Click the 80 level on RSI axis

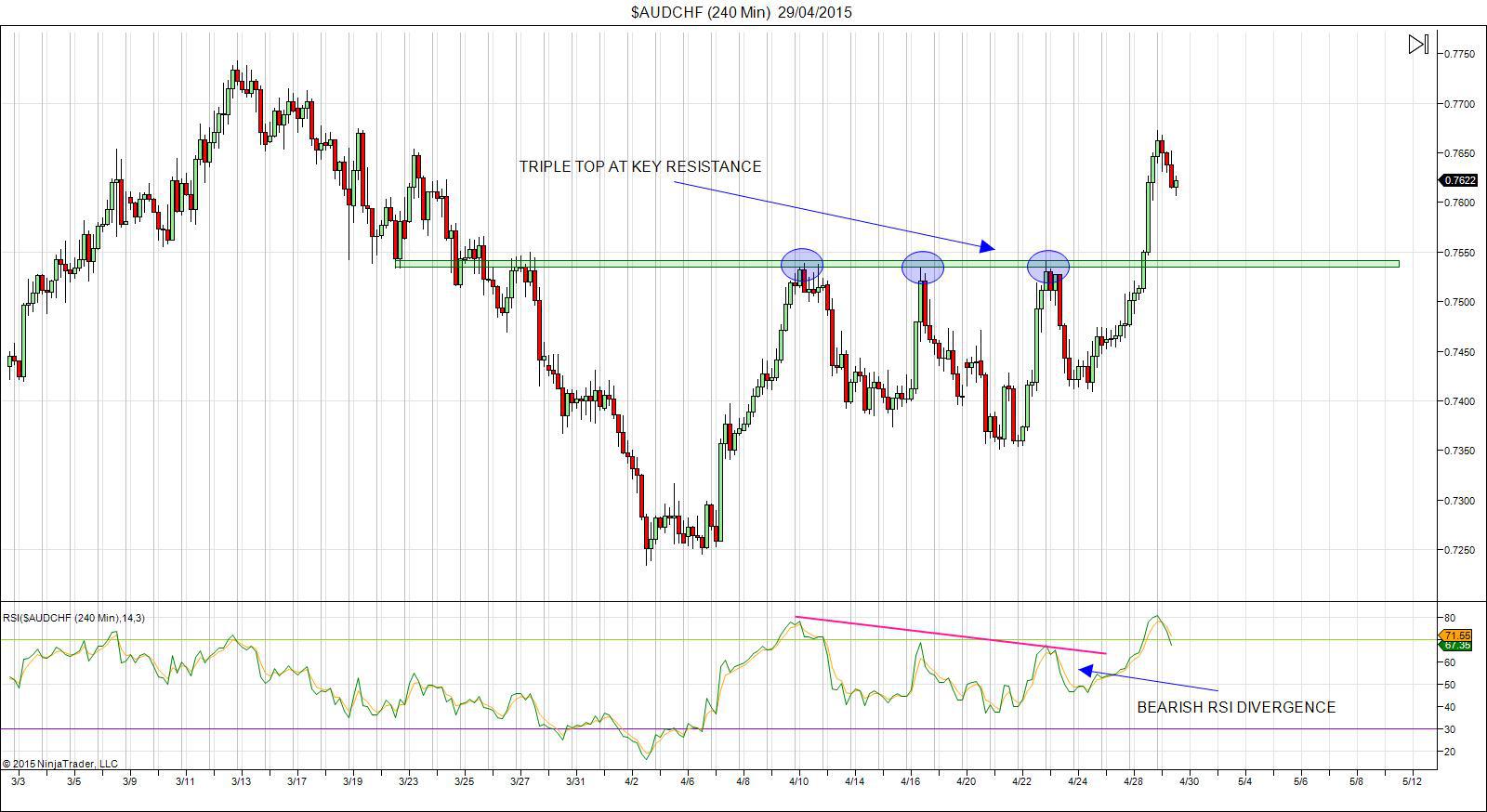click(1452, 618)
